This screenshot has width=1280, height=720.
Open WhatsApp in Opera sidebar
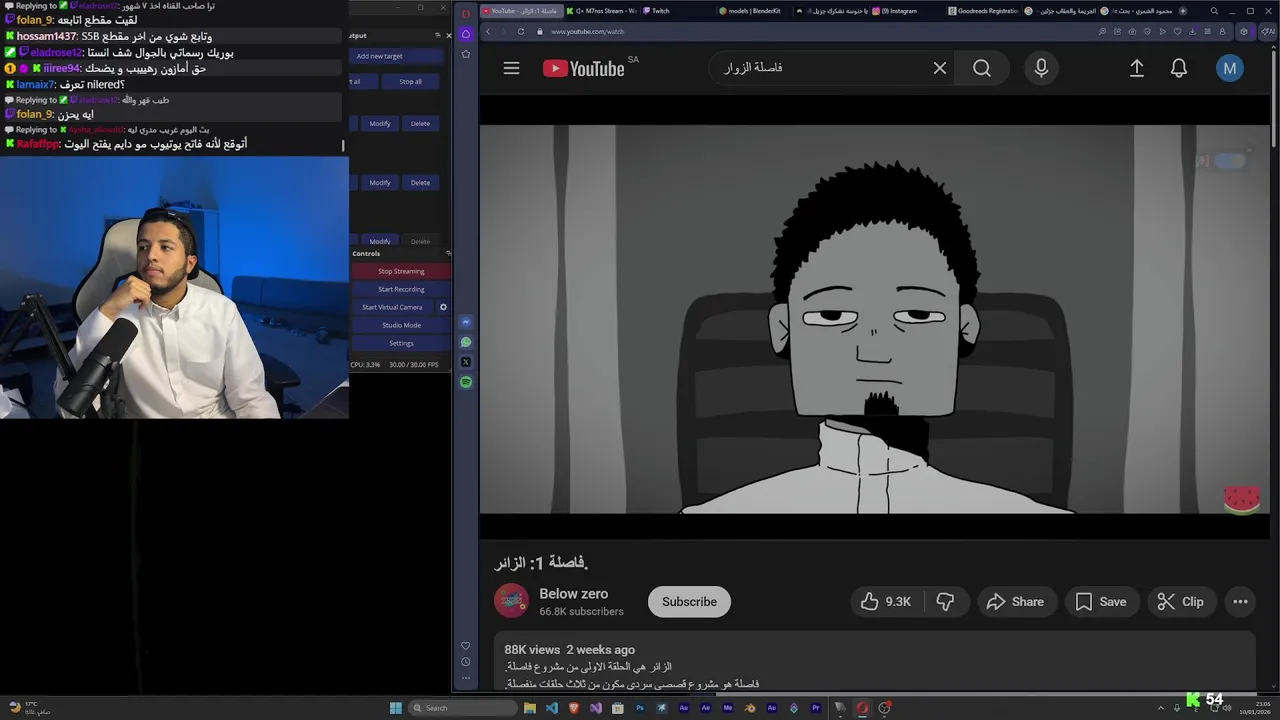point(466,342)
